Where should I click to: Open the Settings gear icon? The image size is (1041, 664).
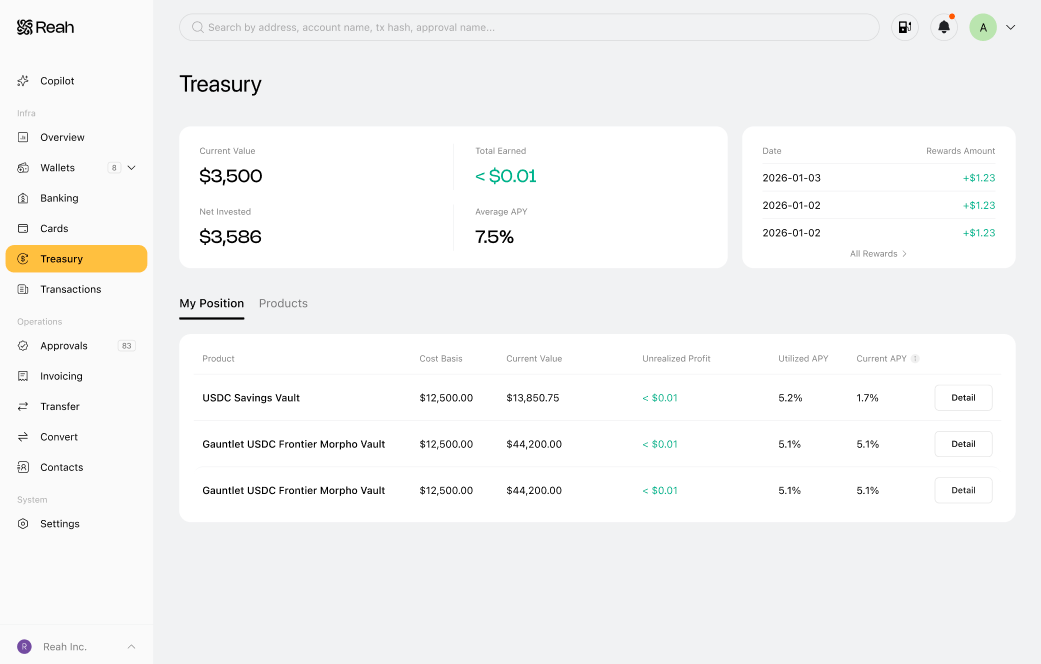point(23,524)
